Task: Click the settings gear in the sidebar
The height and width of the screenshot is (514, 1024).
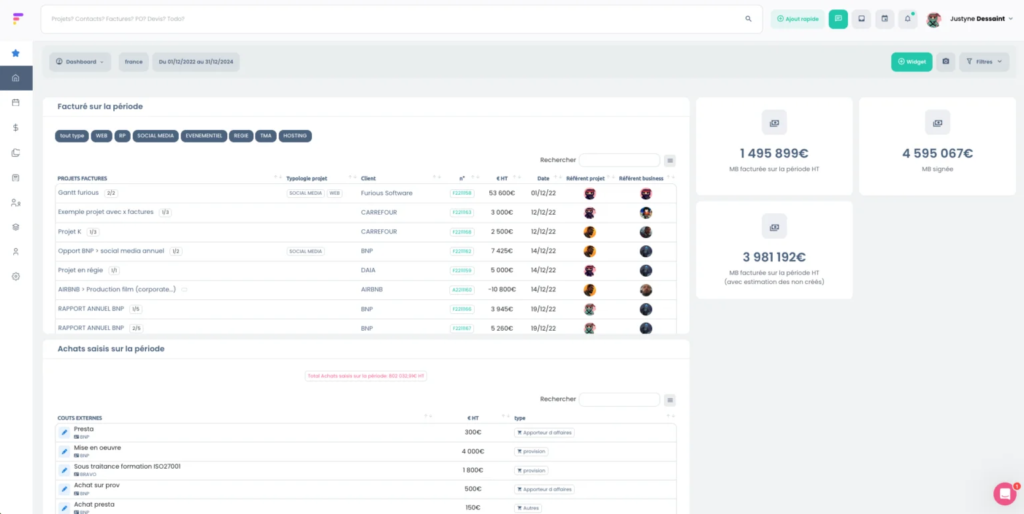Action: point(15,276)
